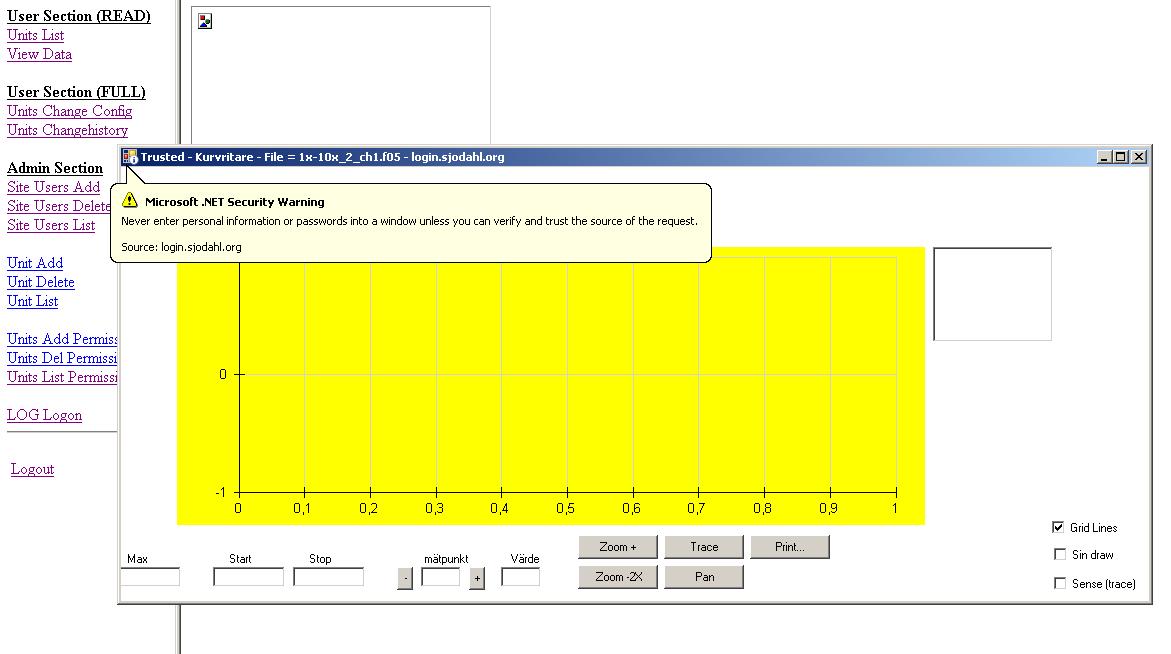Open the Units Add Permission link
Screen dimensions: 1171x654
(x=62, y=340)
